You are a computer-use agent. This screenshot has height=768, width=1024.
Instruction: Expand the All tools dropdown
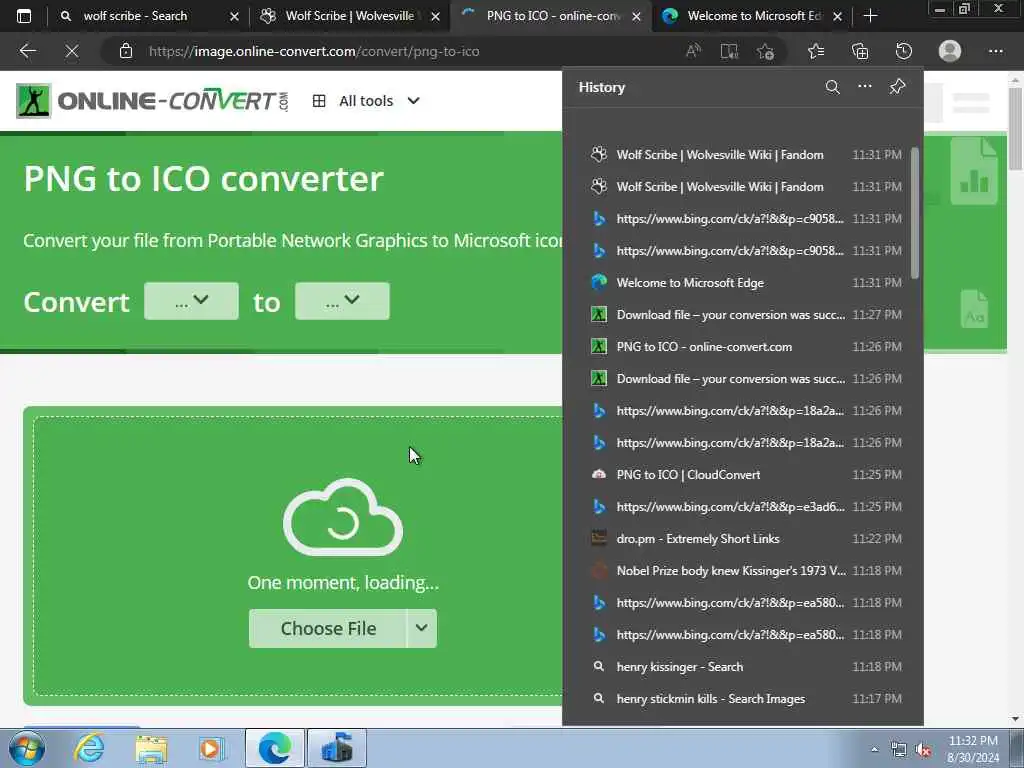point(366,101)
